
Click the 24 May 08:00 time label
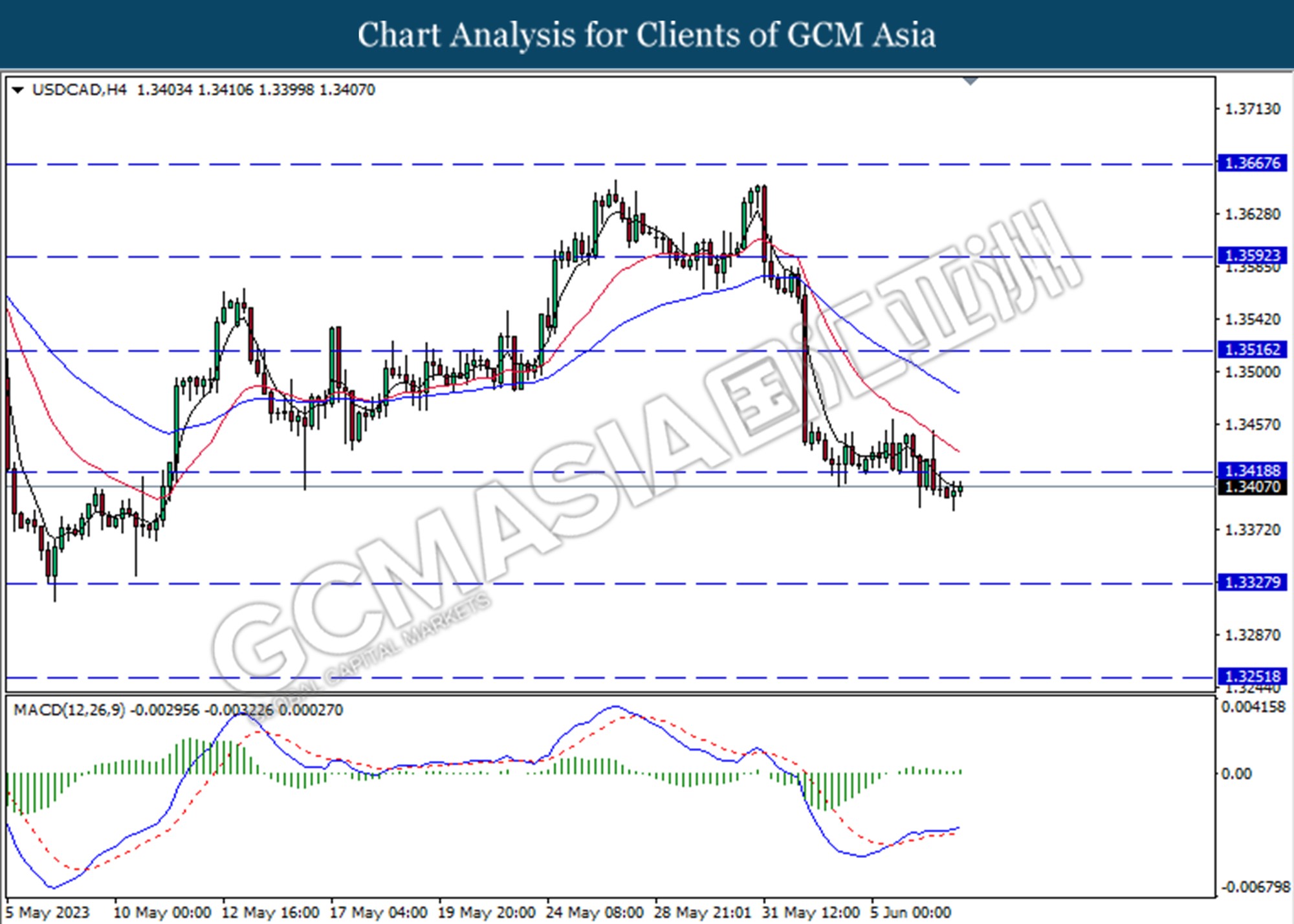tap(595, 913)
